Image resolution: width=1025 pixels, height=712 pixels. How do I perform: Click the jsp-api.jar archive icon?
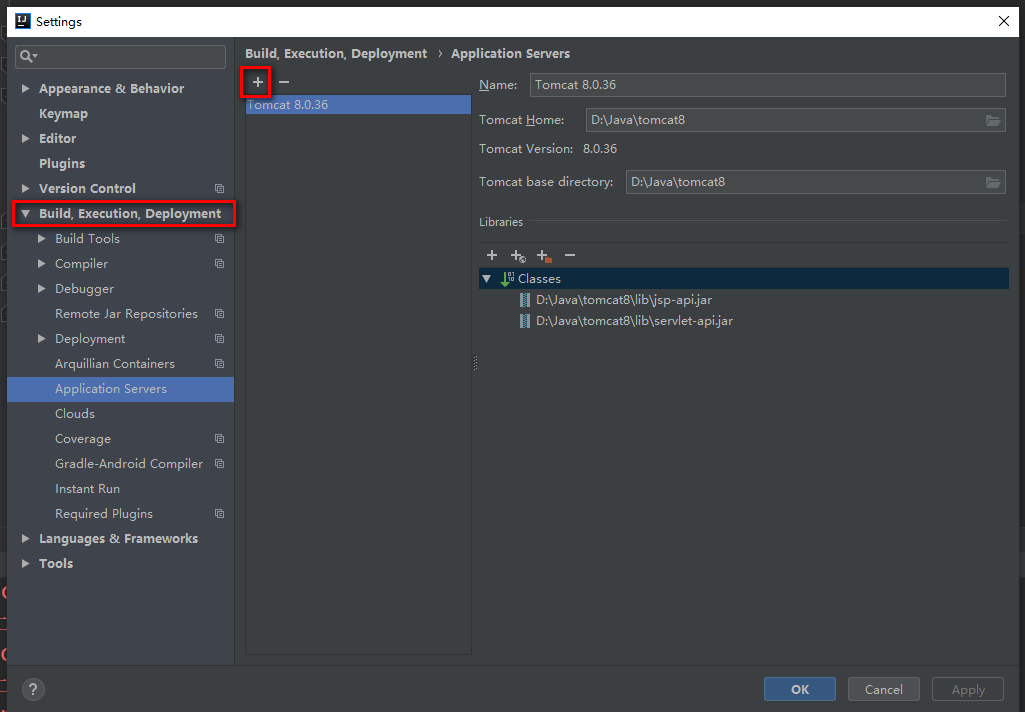[524, 300]
